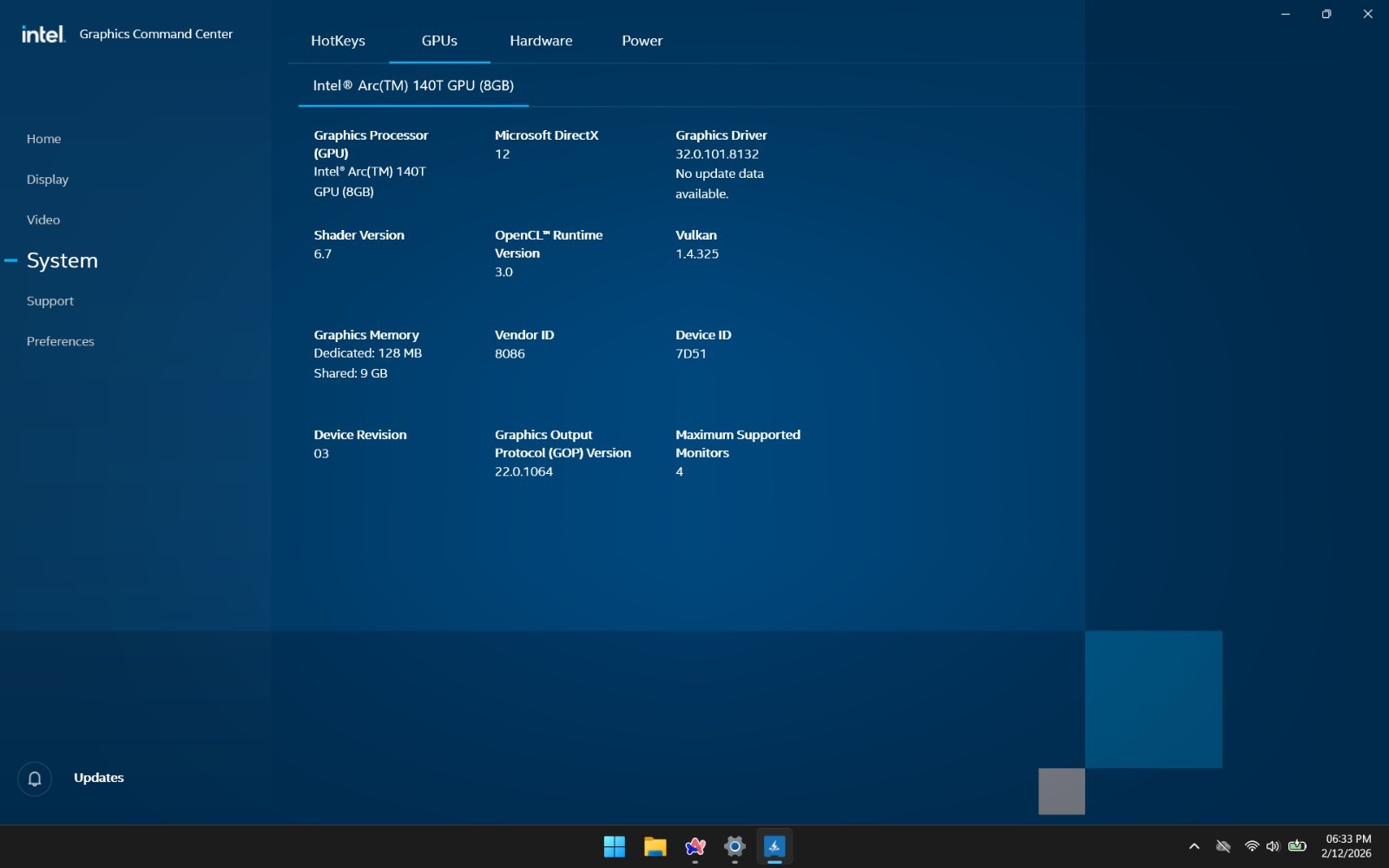Open the colorful Copilot-style taskbar app
The width and height of the screenshot is (1389, 868).
[x=694, y=846]
